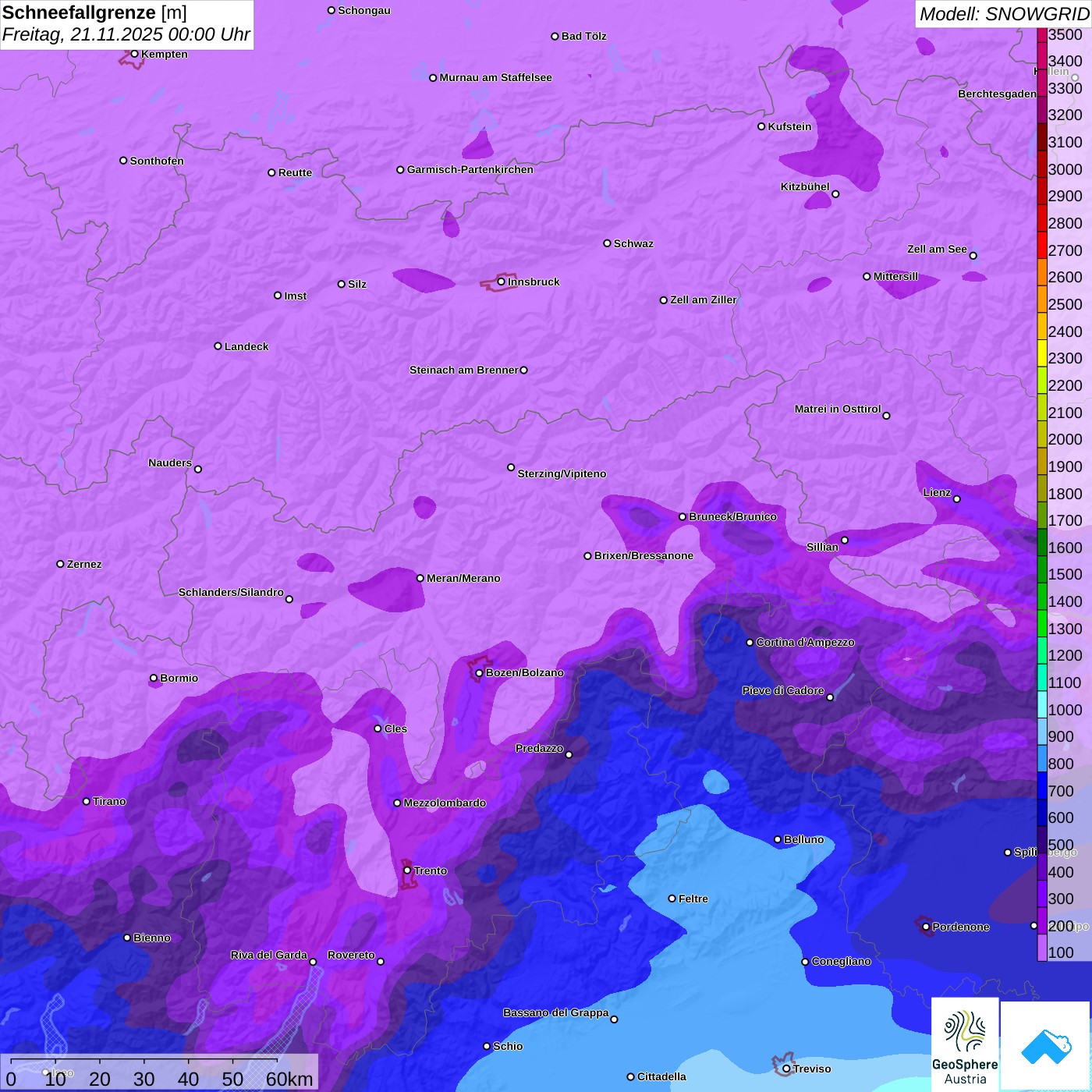Click the Zell am See marker dot

[973, 256]
